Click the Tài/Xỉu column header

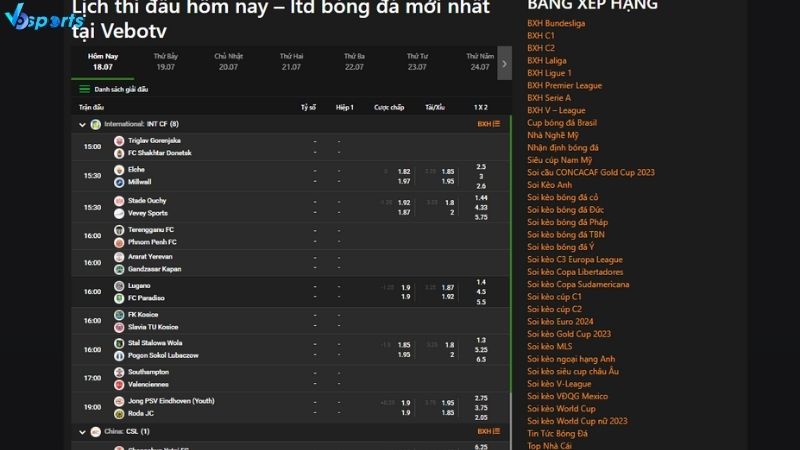(435, 108)
